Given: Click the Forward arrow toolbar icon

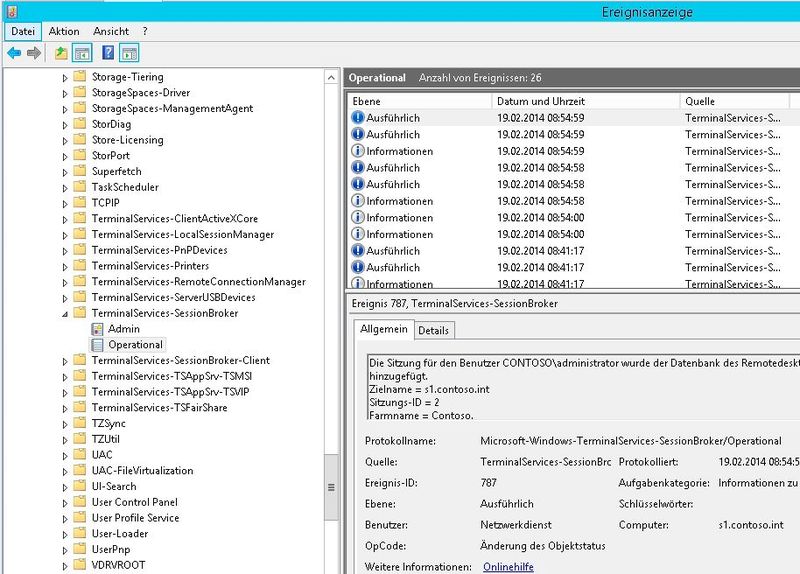Looking at the screenshot, I should coord(34,53).
